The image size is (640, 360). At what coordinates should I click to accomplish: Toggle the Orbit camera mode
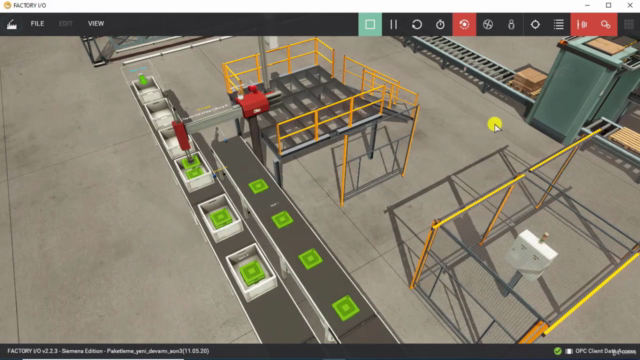tap(464, 24)
